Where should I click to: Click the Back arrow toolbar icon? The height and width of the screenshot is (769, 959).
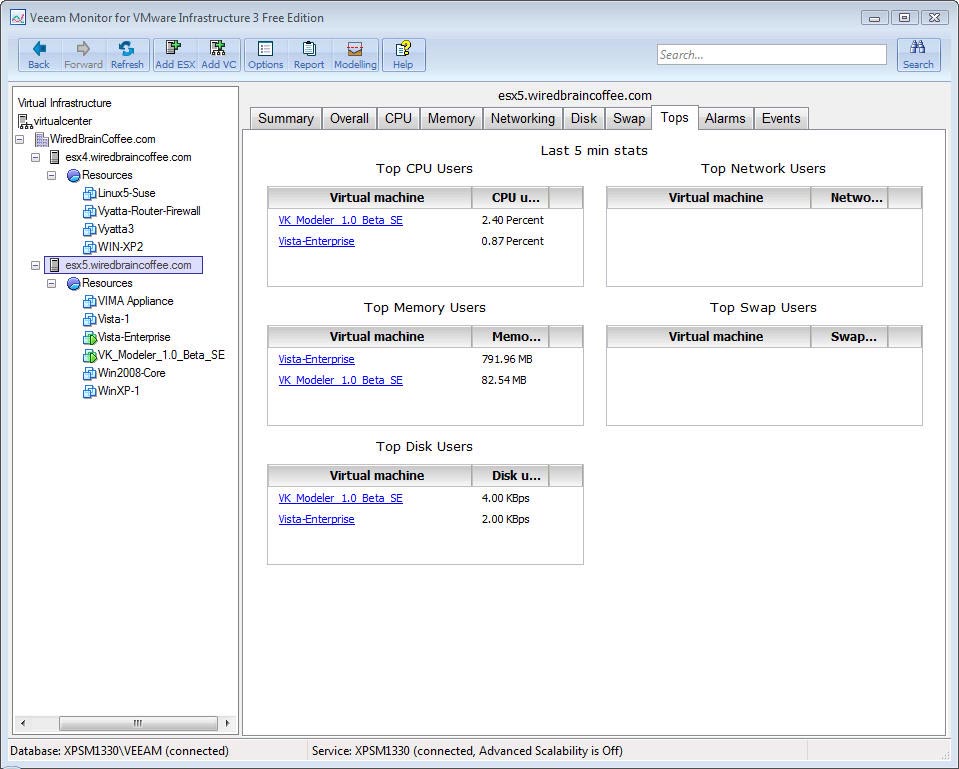click(39, 55)
